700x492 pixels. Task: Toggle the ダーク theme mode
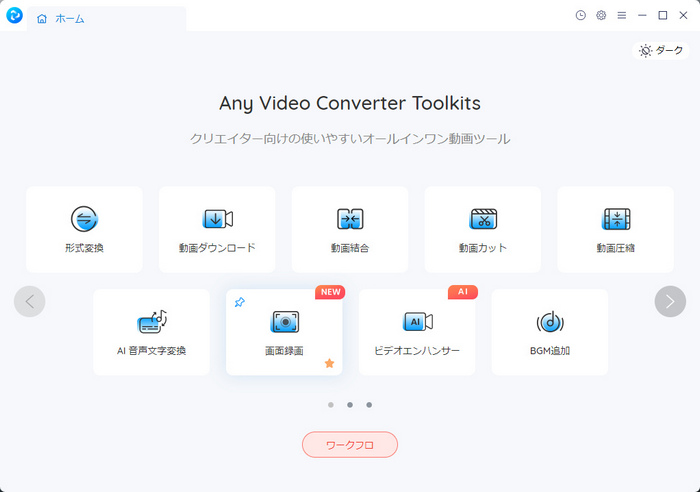pos(661,50)
